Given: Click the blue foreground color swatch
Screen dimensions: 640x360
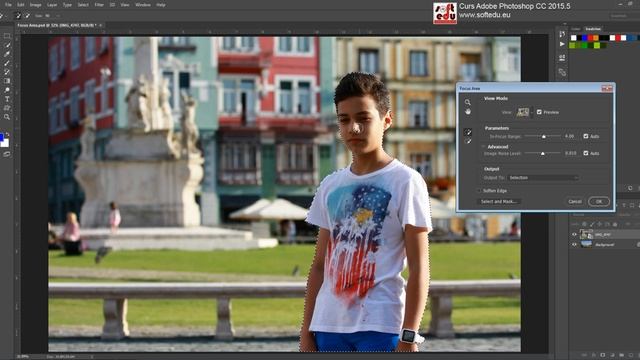Looking at the screenshot, I should [x=2, y=137].
